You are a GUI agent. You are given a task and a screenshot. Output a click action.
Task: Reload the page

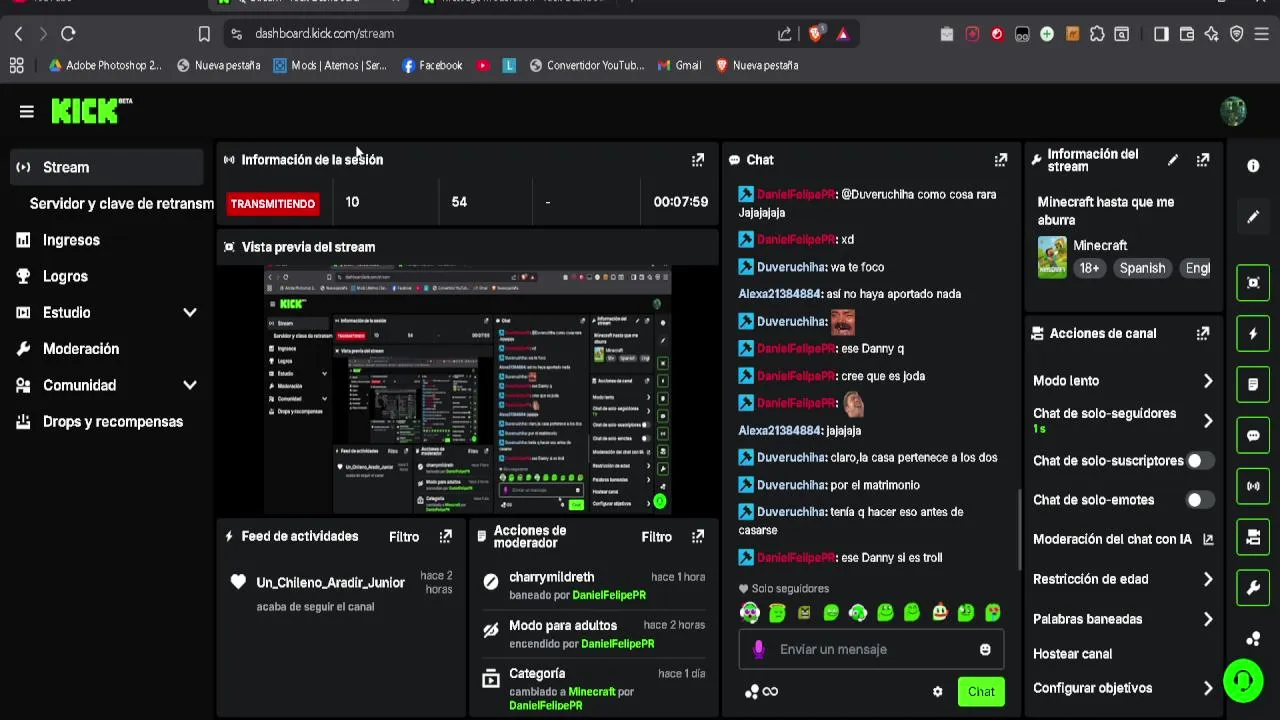[68, 34]
